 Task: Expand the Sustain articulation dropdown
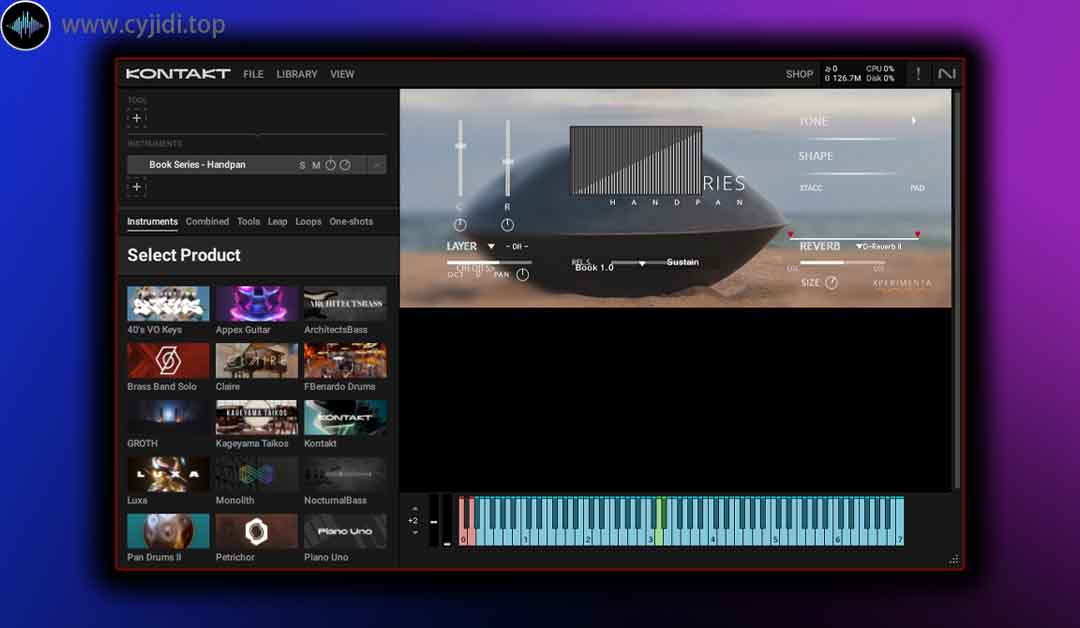642,263
